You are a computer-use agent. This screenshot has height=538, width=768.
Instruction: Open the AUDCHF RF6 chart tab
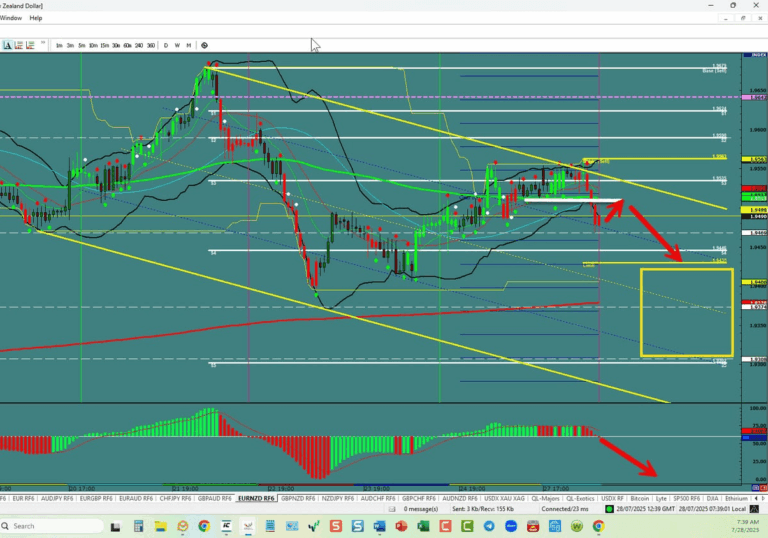[378, 498]
